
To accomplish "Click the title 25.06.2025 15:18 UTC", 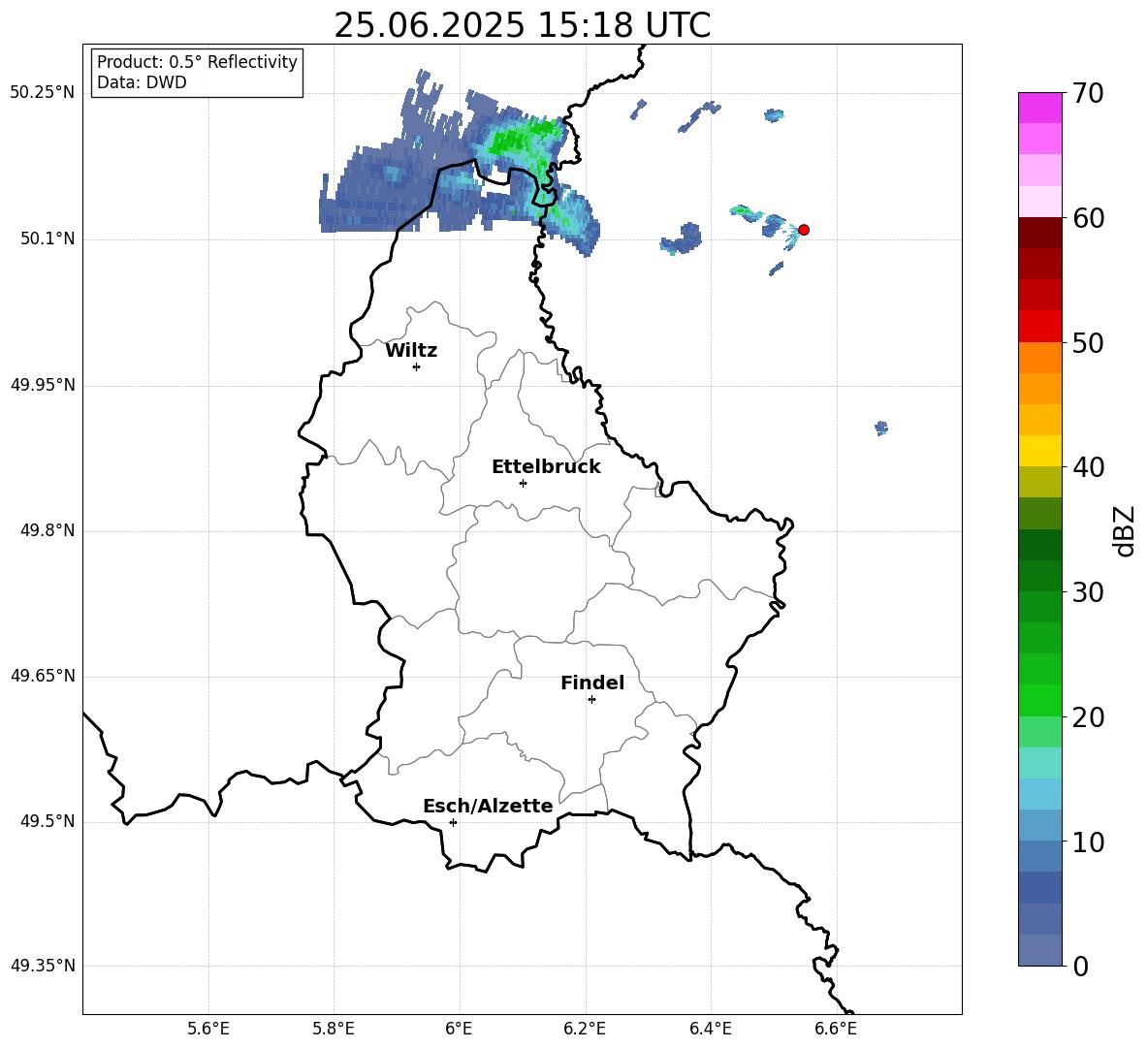I will pos(522,25).
